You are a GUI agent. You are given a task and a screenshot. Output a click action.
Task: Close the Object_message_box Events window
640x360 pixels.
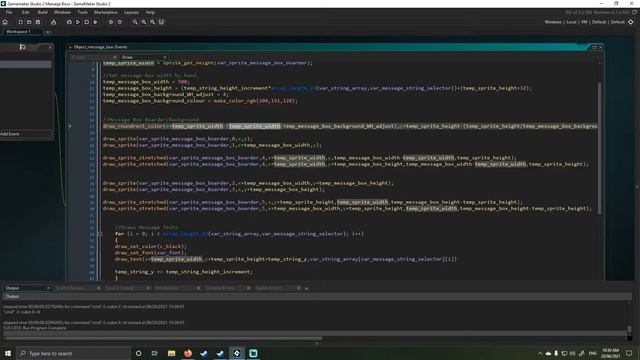click(600, 47)
